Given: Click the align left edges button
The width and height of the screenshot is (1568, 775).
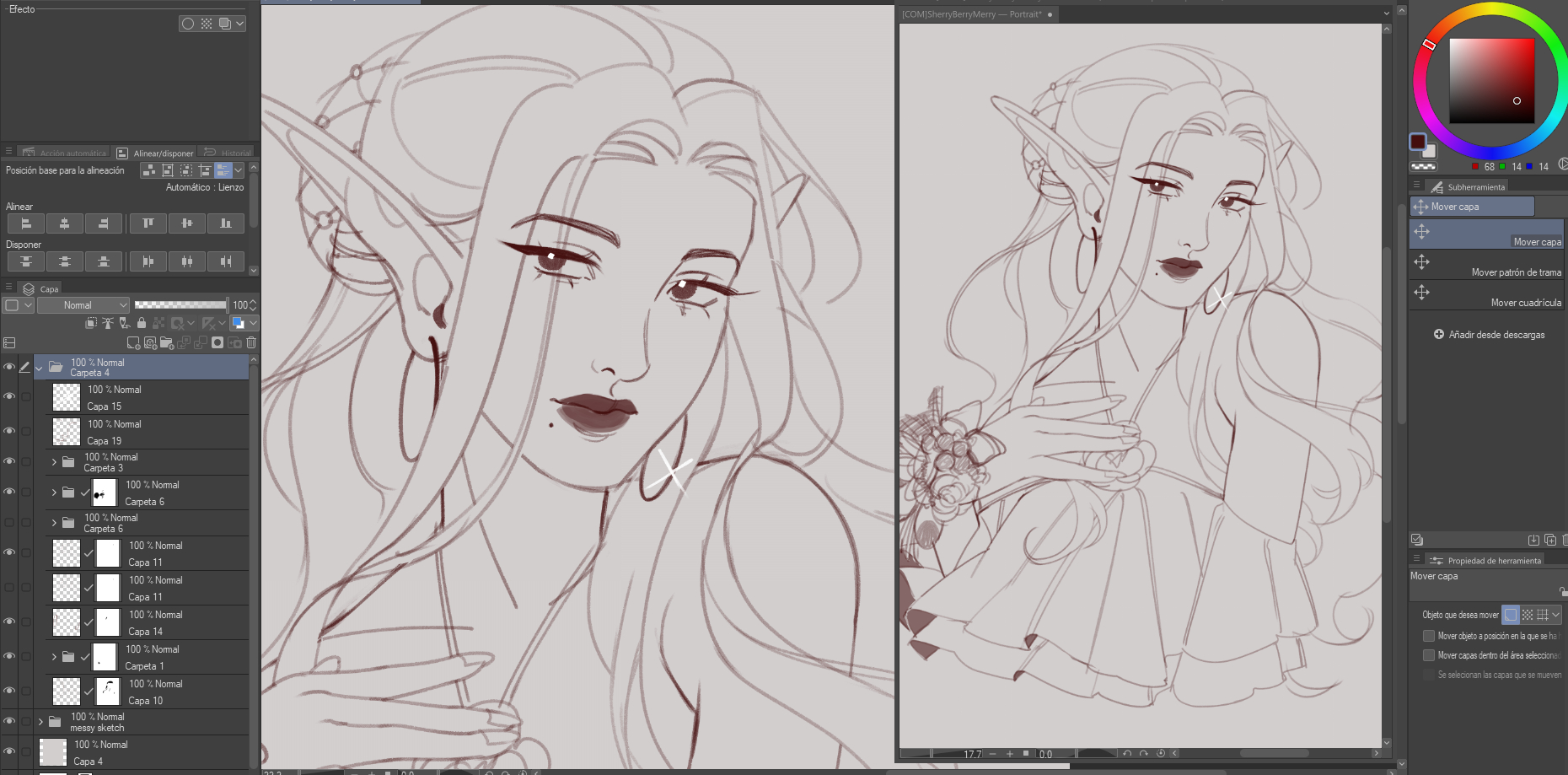Looking at the screenshot, I should pyautogui.click(x=26, y=223).
